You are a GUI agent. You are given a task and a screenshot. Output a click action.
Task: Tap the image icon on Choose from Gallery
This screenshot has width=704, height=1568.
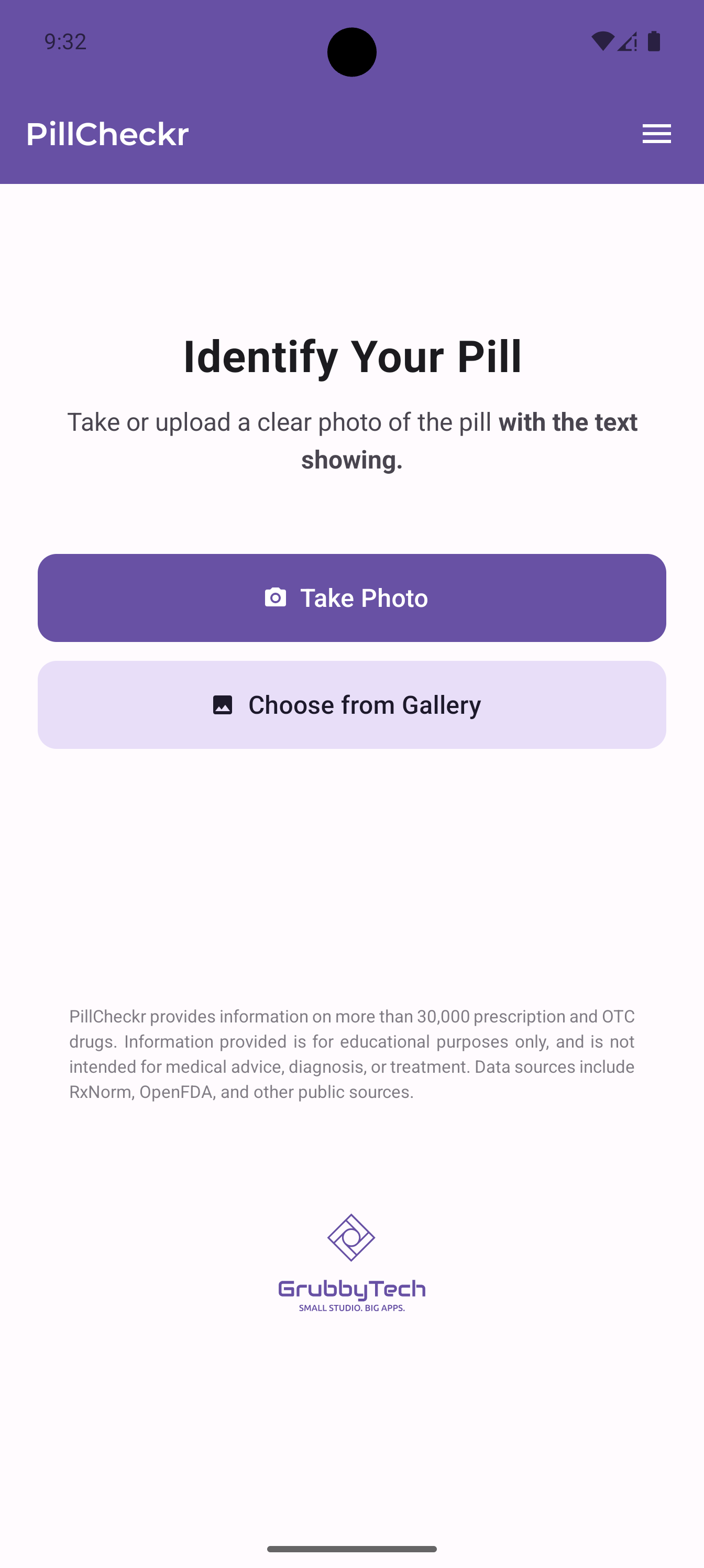223,705
